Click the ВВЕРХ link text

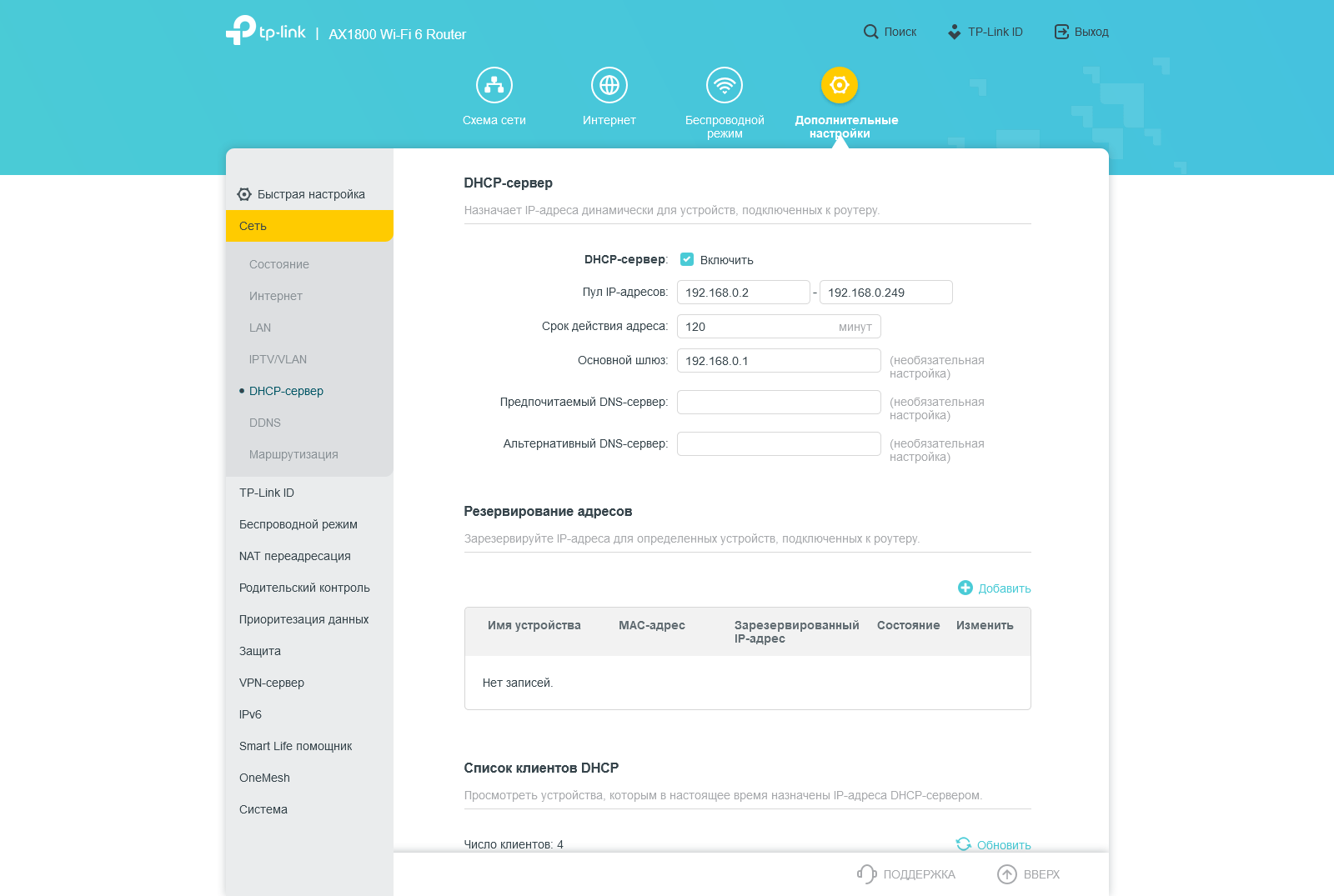point(1041,874)
